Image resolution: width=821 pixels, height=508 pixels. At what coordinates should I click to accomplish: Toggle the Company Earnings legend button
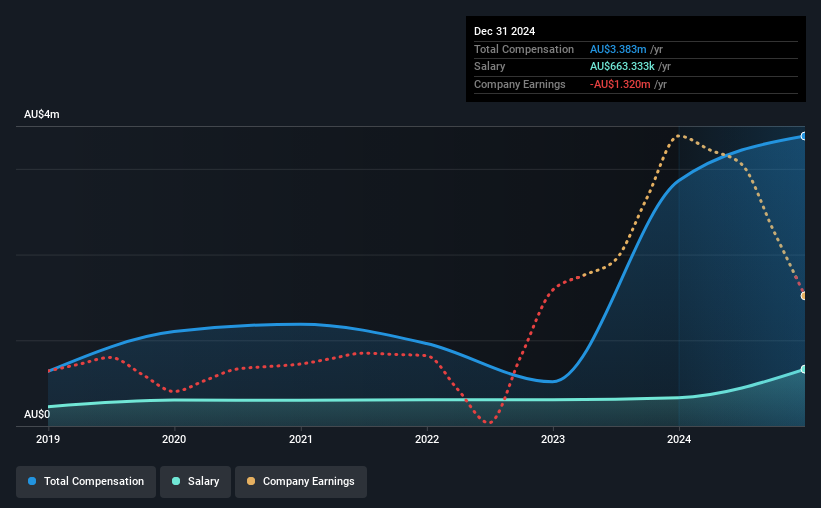click(301, 481)
